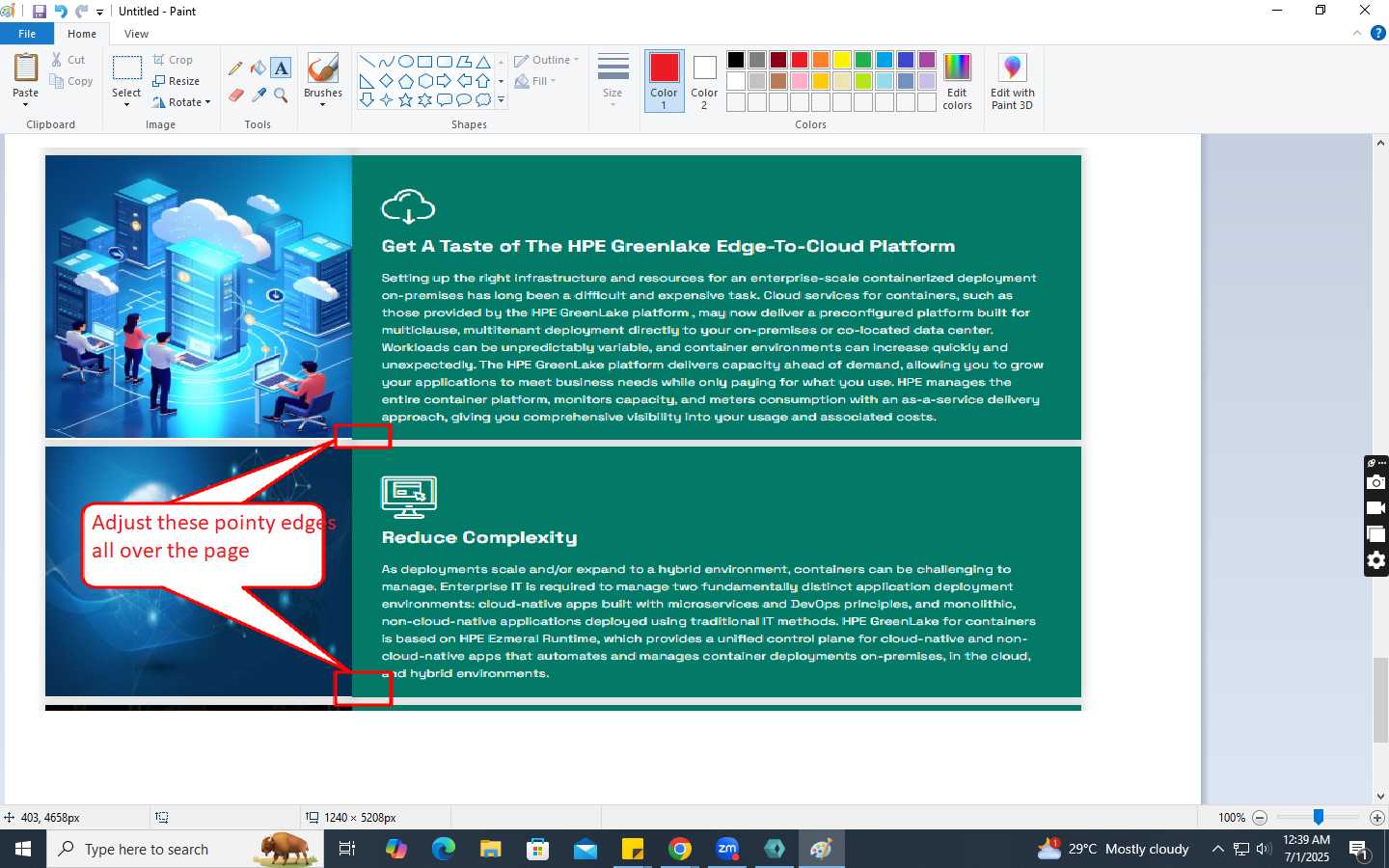Pick the green color swatch
Image resolution: width=1389 pixels, height=868 pixels.
[x=863, y=60]
